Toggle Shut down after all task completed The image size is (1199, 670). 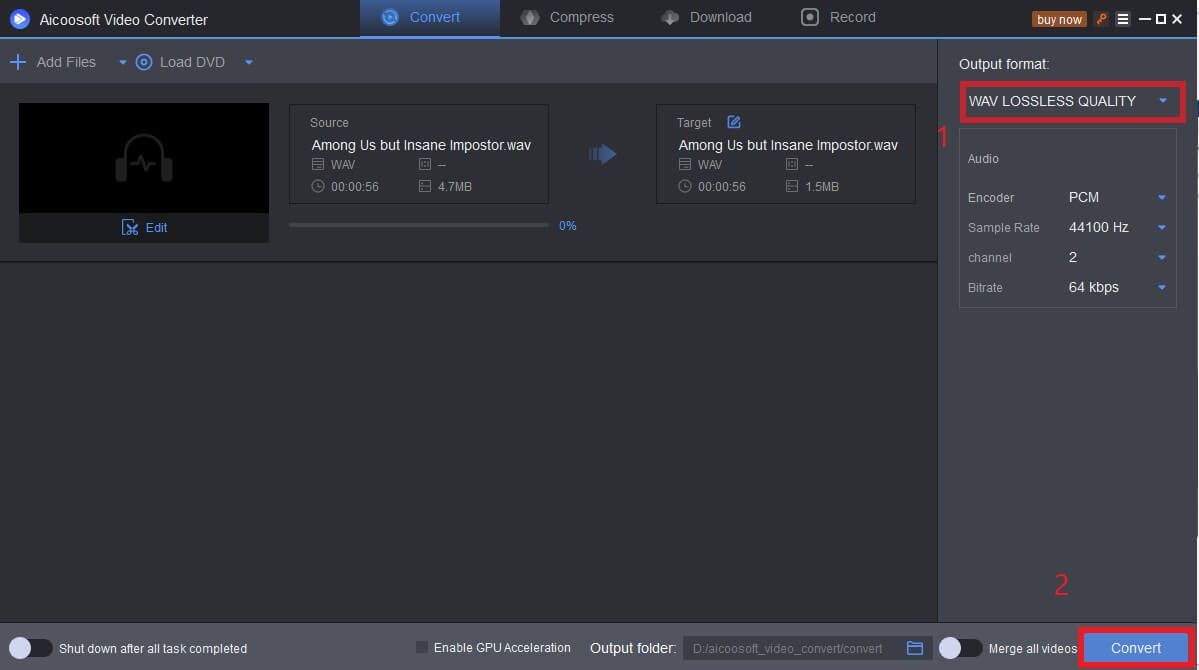30,648
